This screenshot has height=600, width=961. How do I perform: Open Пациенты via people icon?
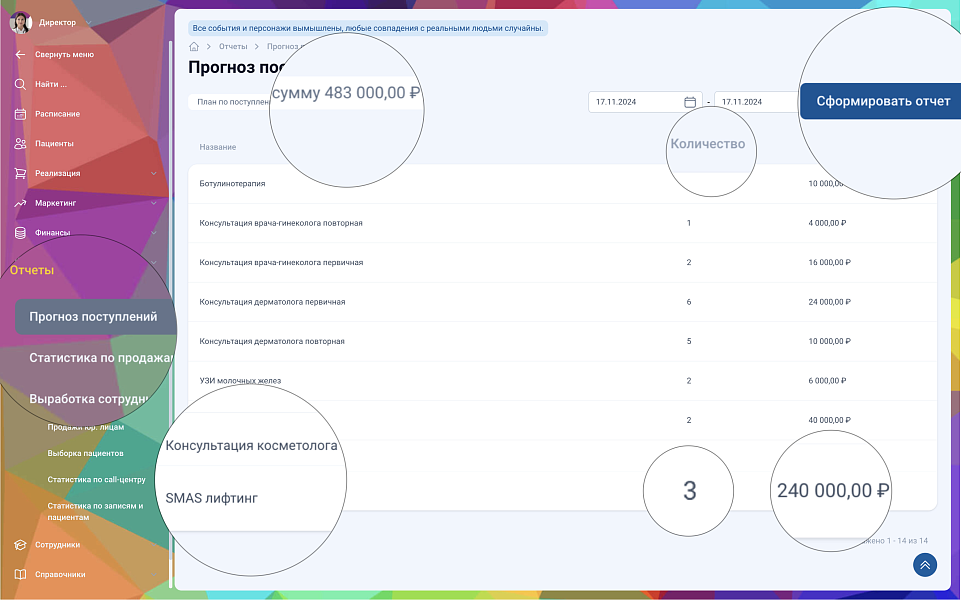click(x=20, y=144)
